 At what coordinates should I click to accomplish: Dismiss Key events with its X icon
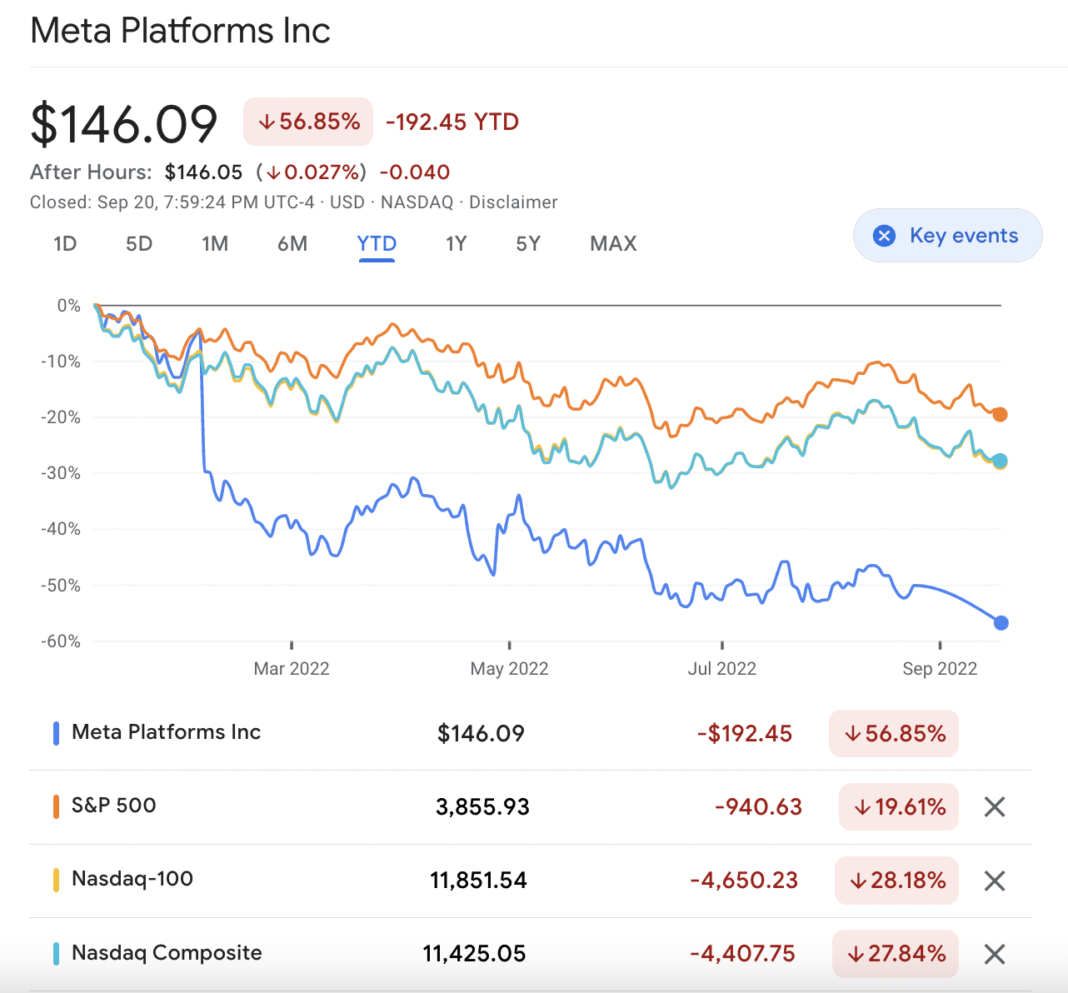[x=884, y=236]
